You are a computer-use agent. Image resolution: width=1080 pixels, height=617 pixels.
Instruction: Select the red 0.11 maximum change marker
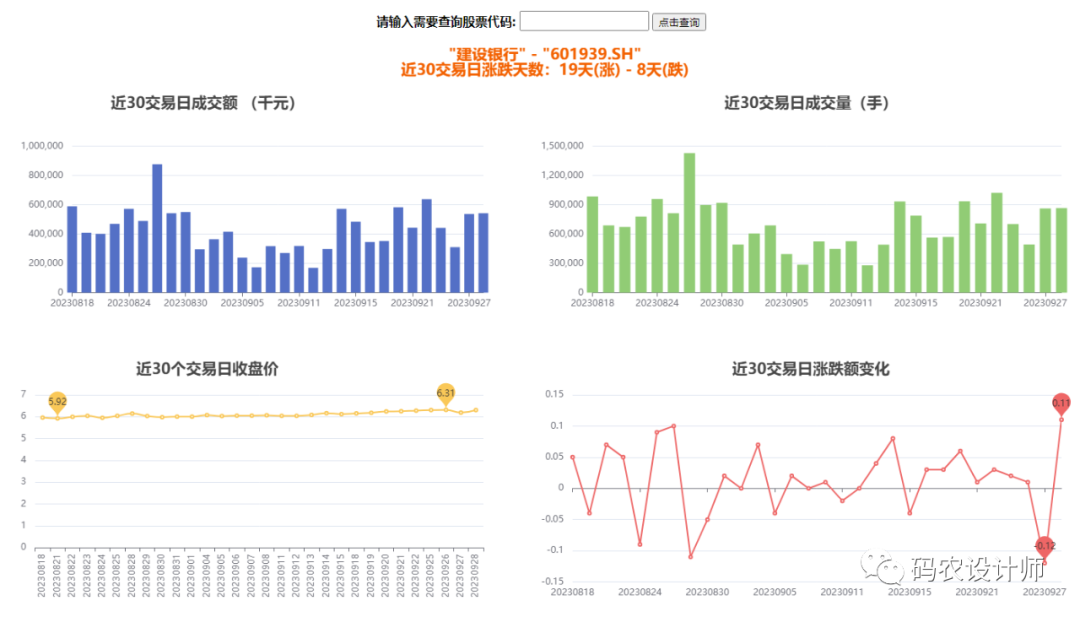1061,403
